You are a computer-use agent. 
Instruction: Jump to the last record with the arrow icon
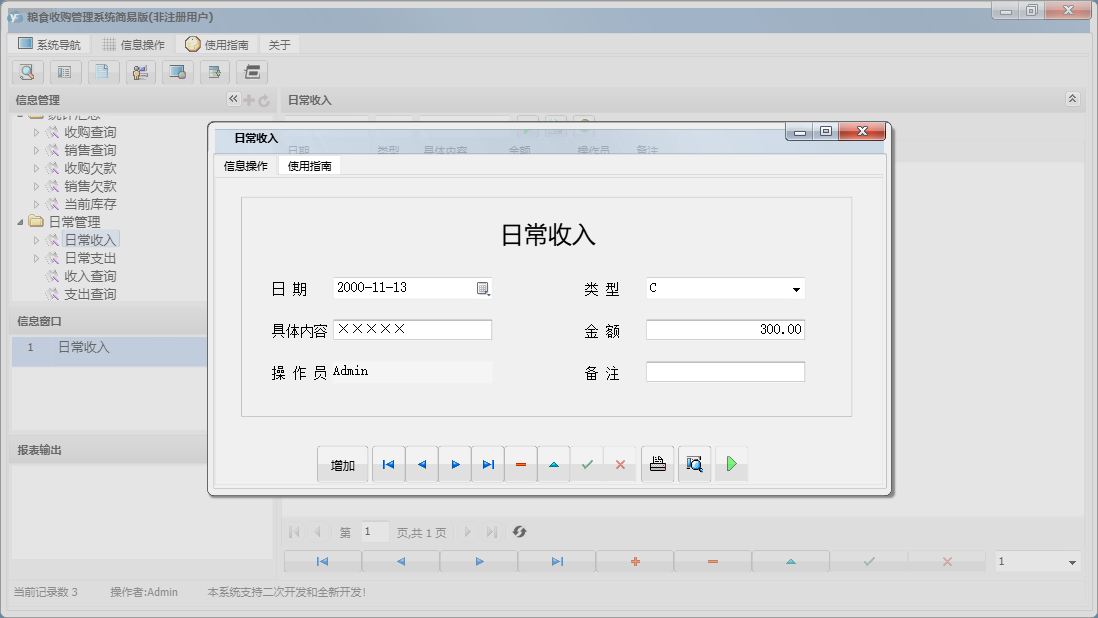coord(487,463)
